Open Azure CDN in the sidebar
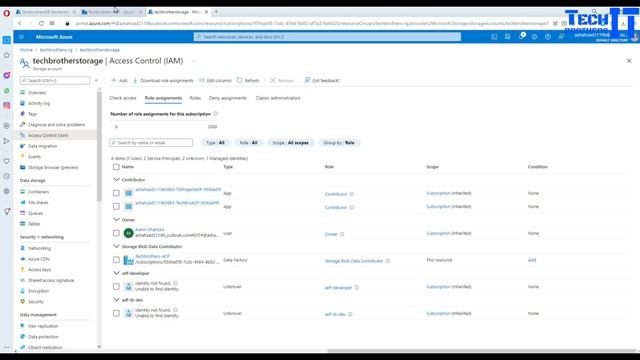The width and height of the screenshot is (640, 360). 39,259
